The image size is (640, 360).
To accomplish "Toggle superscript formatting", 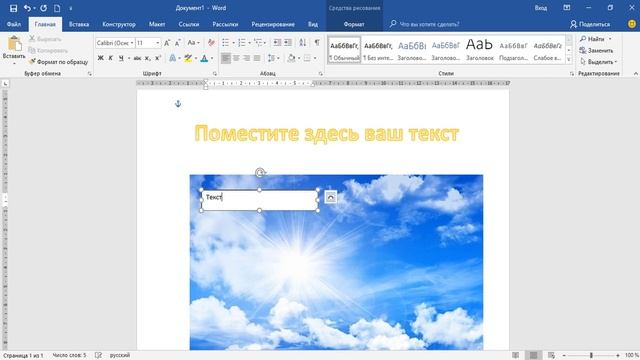I will point(158,58).
